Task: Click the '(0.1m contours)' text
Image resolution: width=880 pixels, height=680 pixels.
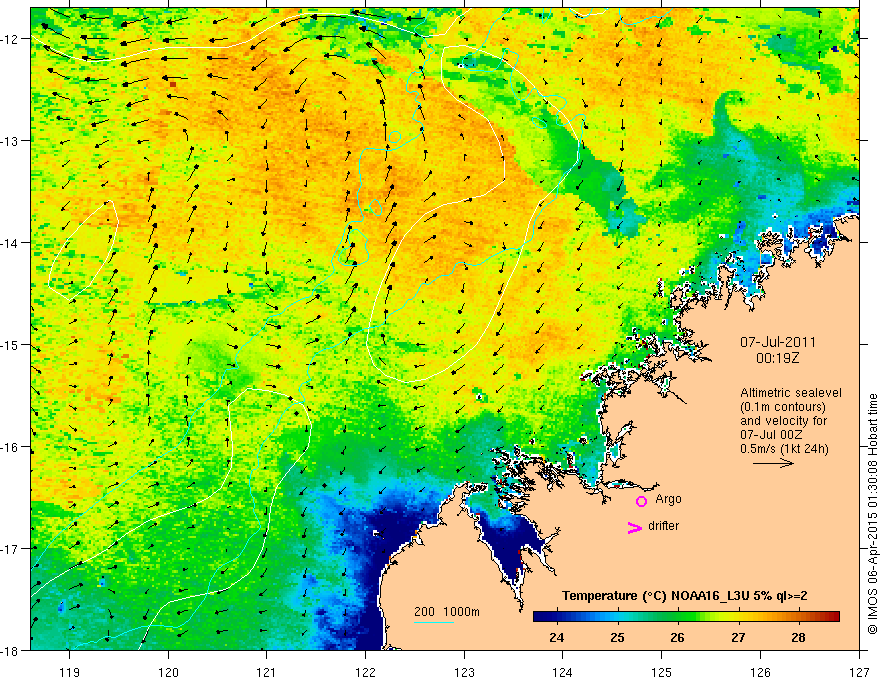Action: (x=783, y=407)
